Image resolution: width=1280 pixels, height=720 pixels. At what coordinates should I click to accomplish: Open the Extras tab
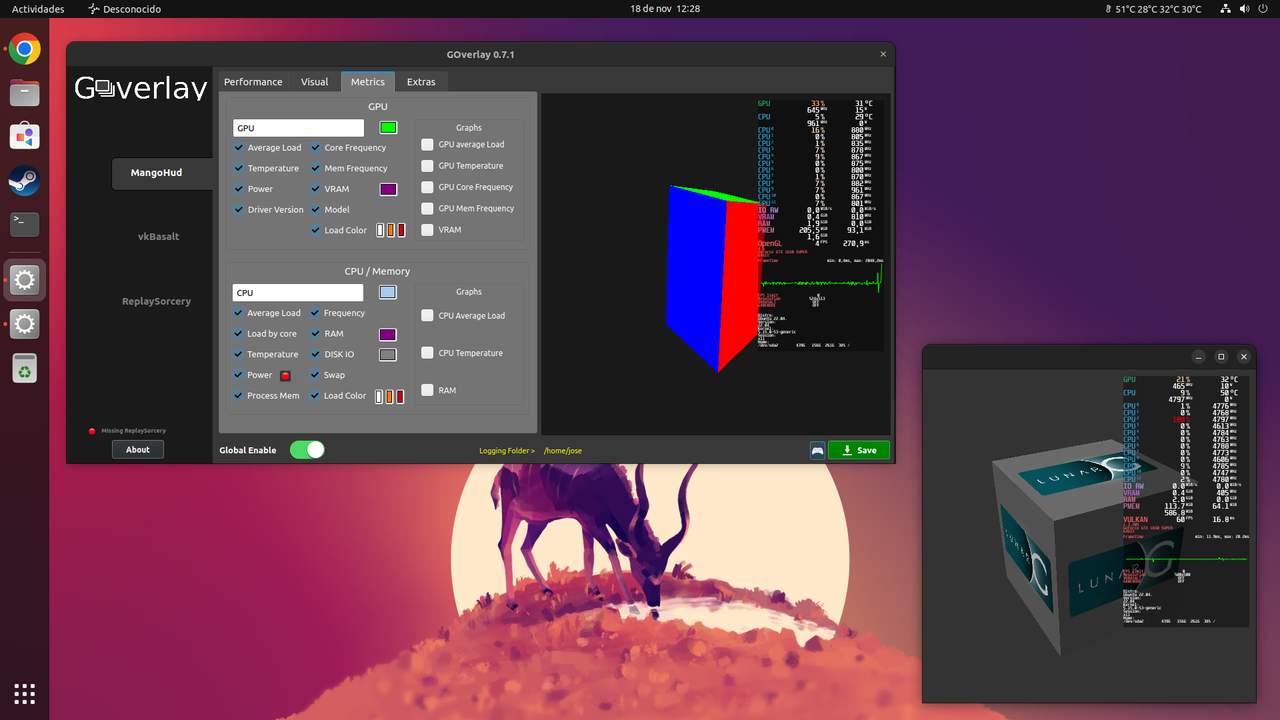[421, 82]
